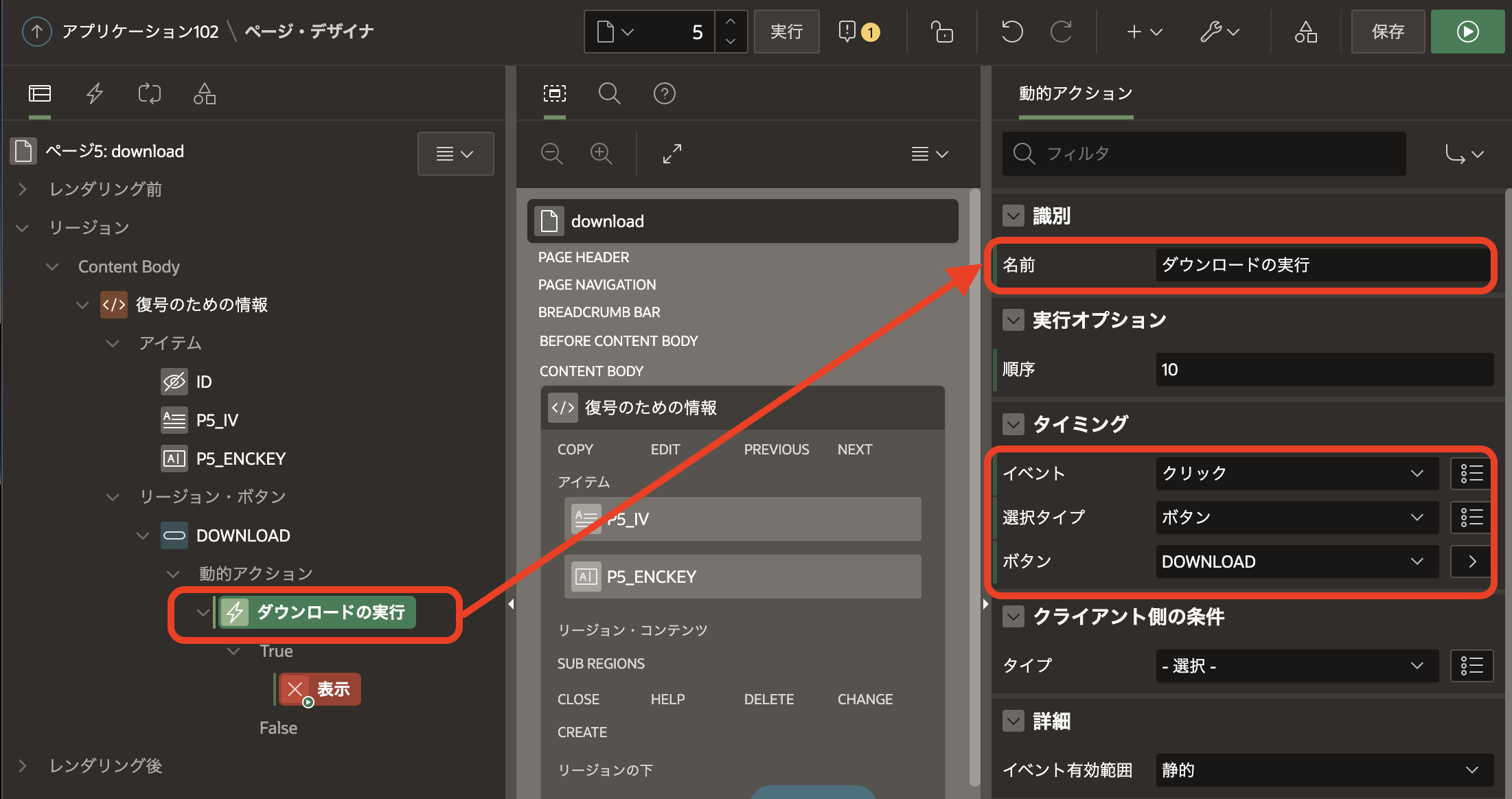Collapse the アイテム node in the tree
The width and height of the screenshot is (1512, 799).
113,343
